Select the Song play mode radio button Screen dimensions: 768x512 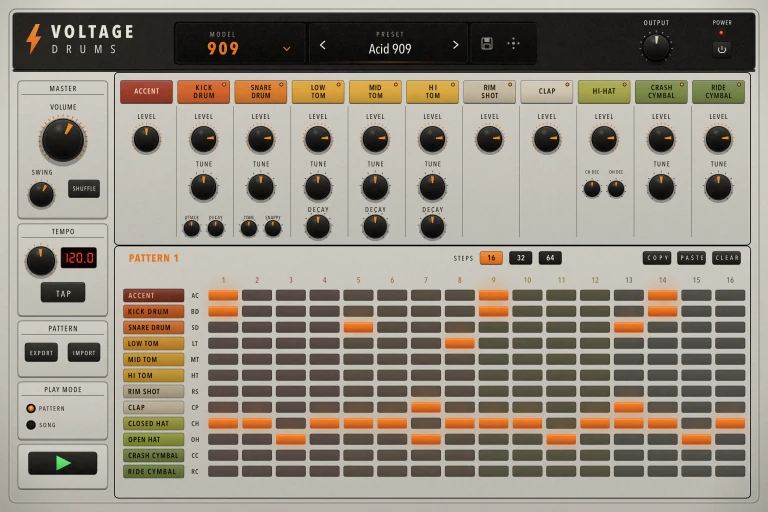[x=31, y=425]
